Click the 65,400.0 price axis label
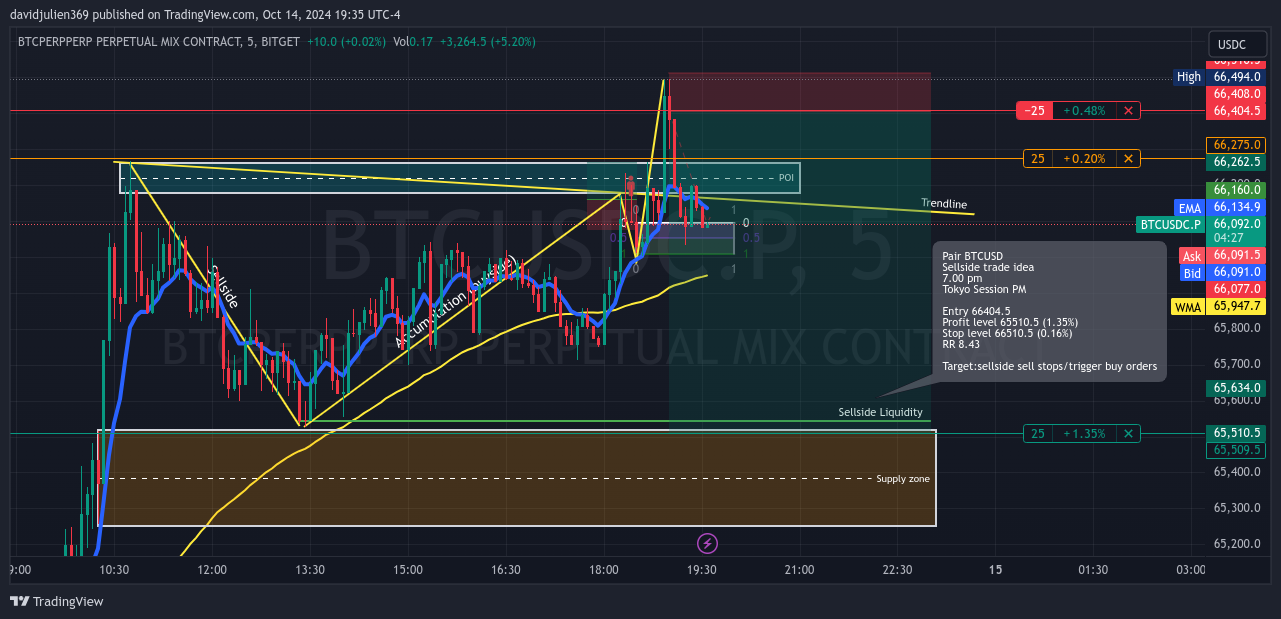This screenshot has height=619, width=1281. tap(1237, 471)
